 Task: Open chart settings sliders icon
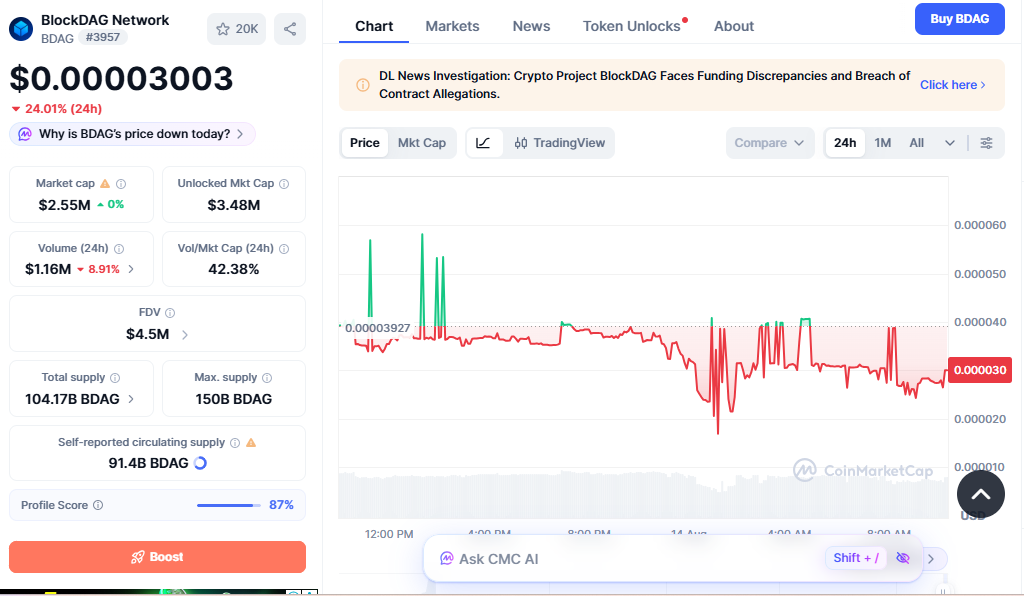[x=986, y=143]
